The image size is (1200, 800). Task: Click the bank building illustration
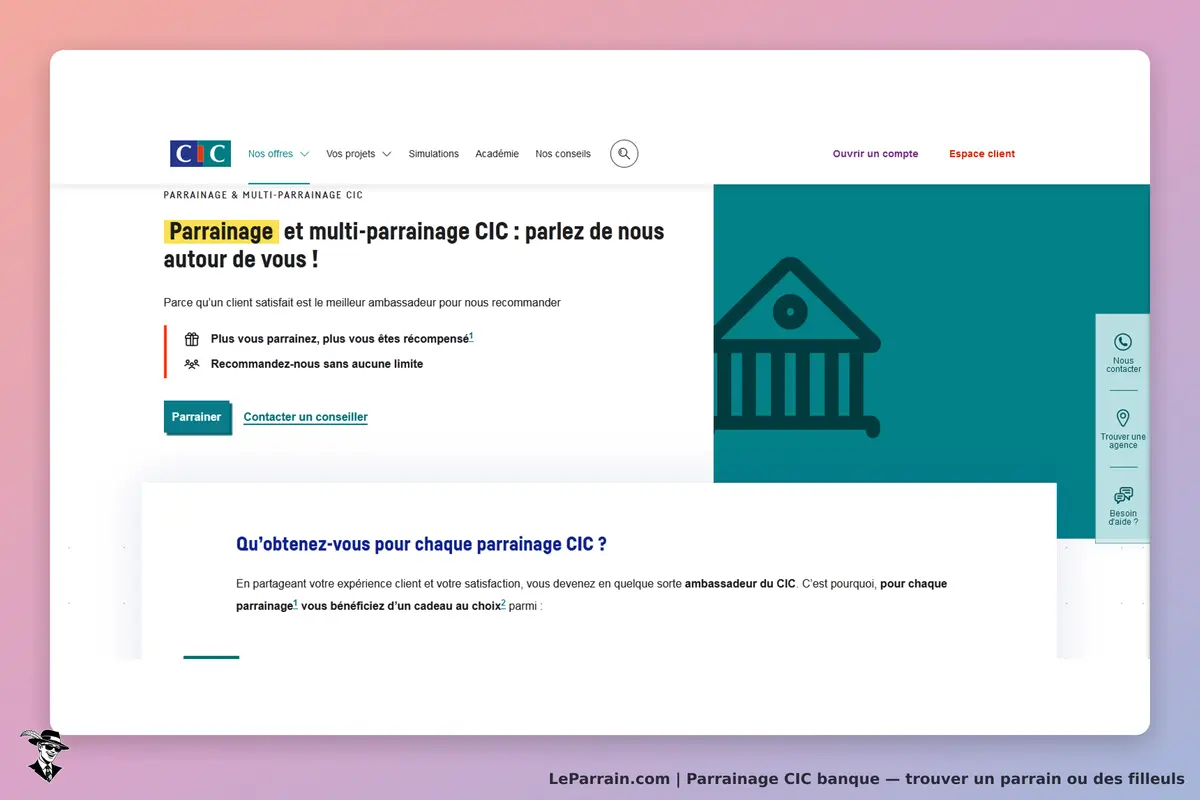(x=797, y=348)
